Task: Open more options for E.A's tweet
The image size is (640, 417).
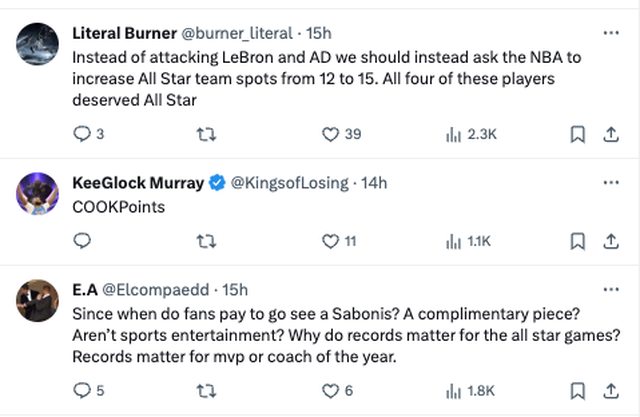Action: tap(610, 289)
